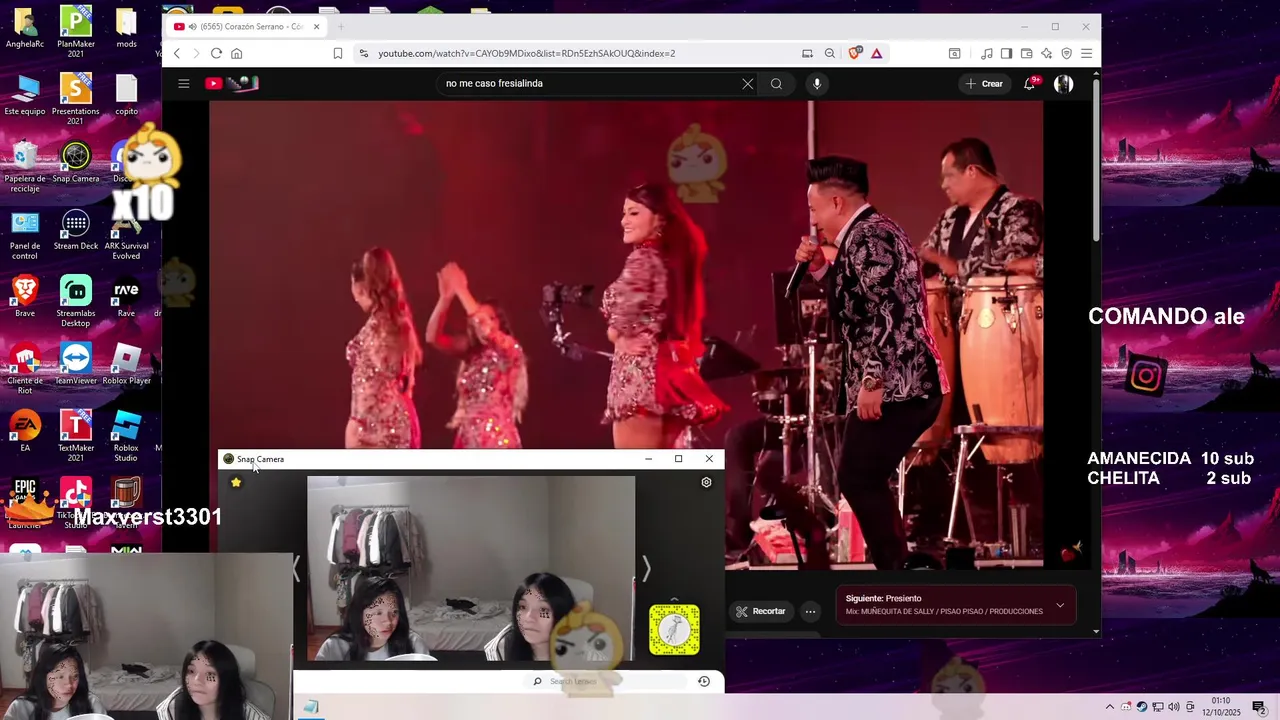
Task: Go back in the browser
Action: point(177,54)
